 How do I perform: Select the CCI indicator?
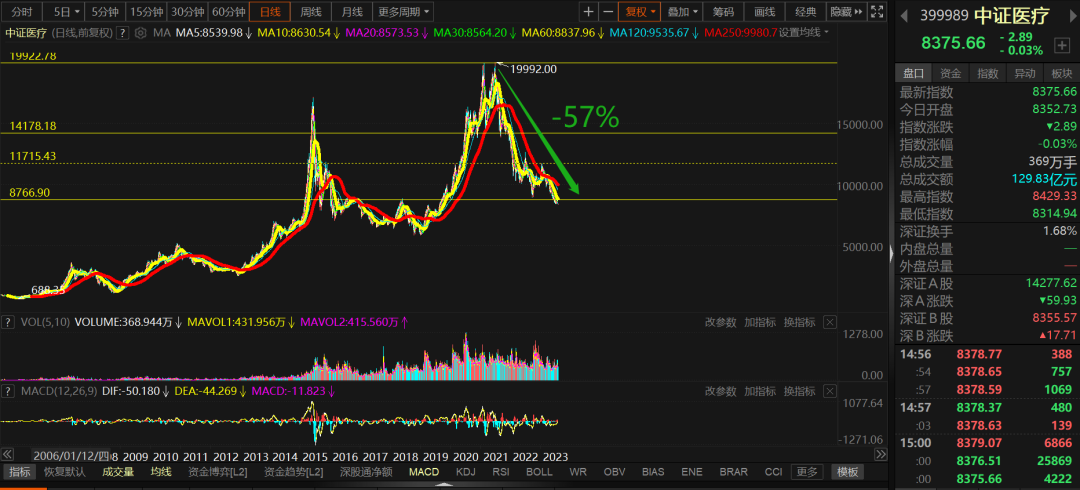click(x=773, y=472)
